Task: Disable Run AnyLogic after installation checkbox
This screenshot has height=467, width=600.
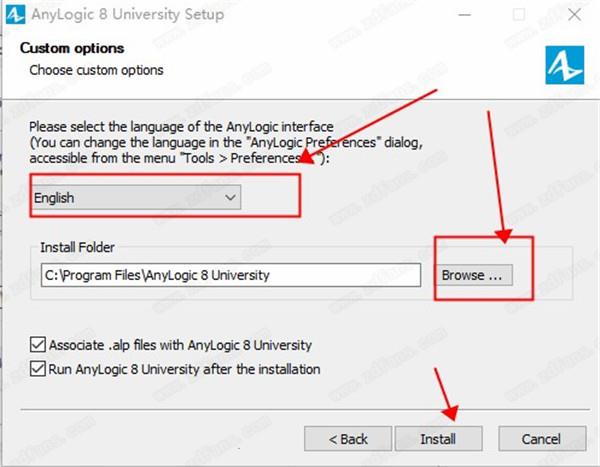Action: [x=38, y=369]
